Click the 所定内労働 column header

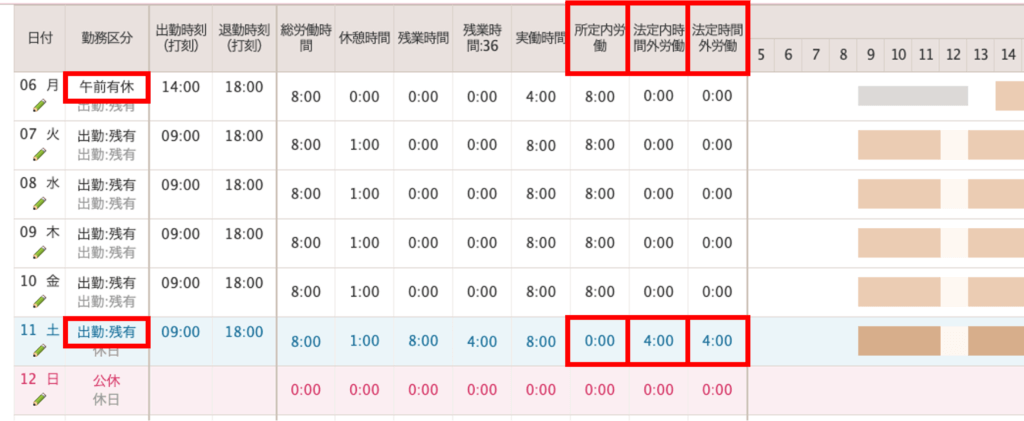click(598, 38)
